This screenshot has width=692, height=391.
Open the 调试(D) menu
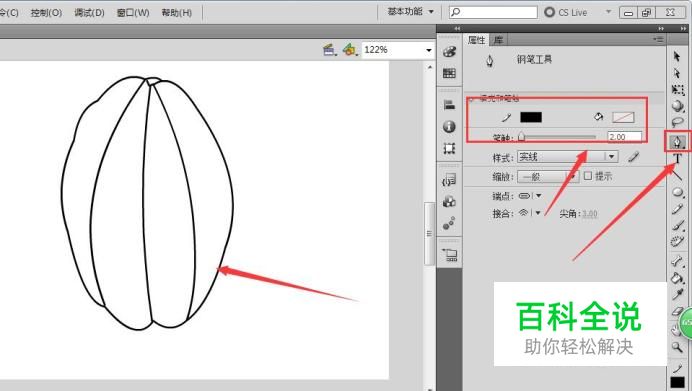[x=89, y=12]
